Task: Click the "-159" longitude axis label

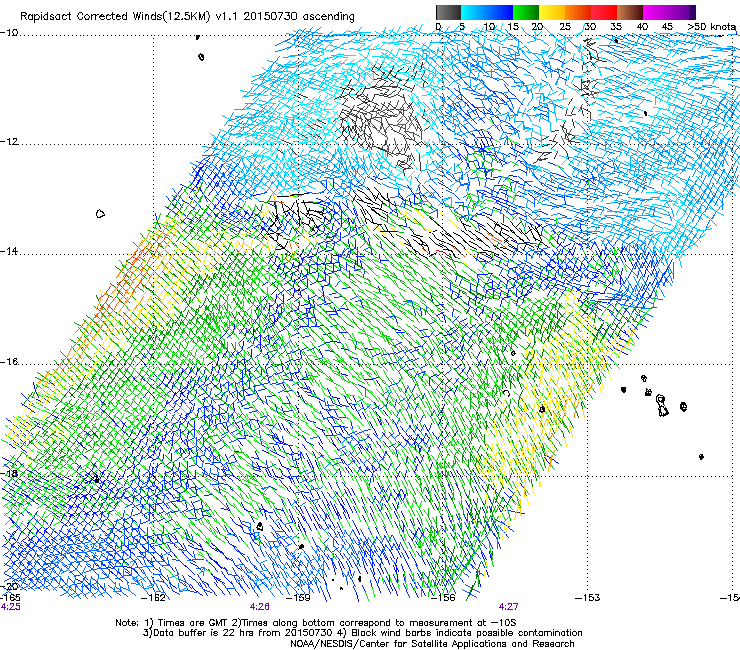Action: (x=298, y=598)
